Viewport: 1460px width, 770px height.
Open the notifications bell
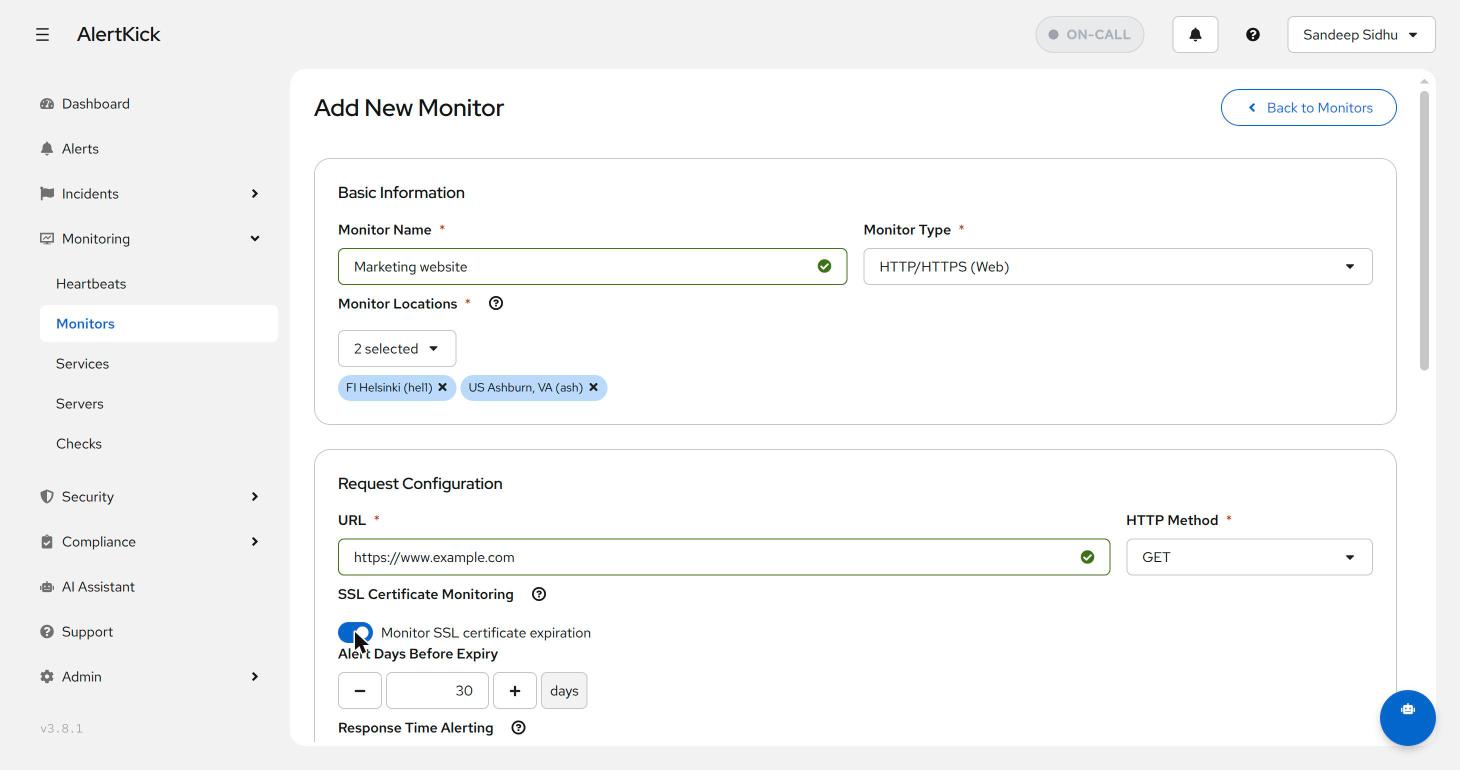[x=1195, y=34]
